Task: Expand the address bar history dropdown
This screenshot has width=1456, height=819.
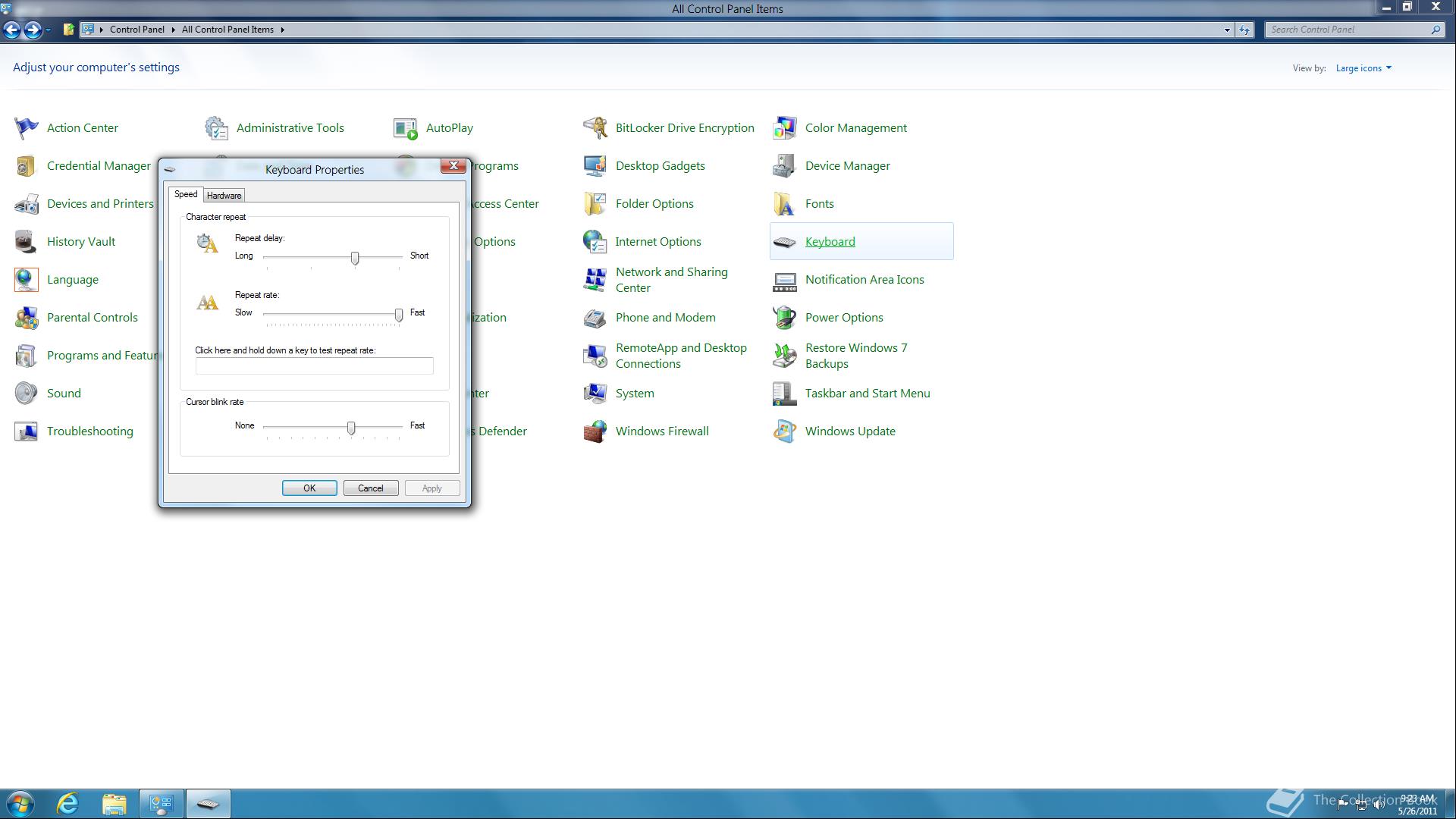Action: [x=1227, y=30]
